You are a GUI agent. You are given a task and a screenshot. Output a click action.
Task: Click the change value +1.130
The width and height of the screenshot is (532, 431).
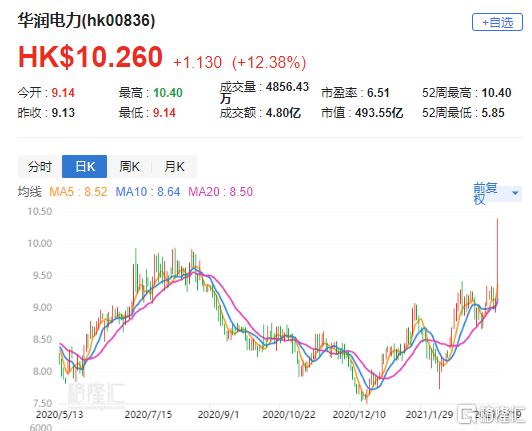(197, 63)
